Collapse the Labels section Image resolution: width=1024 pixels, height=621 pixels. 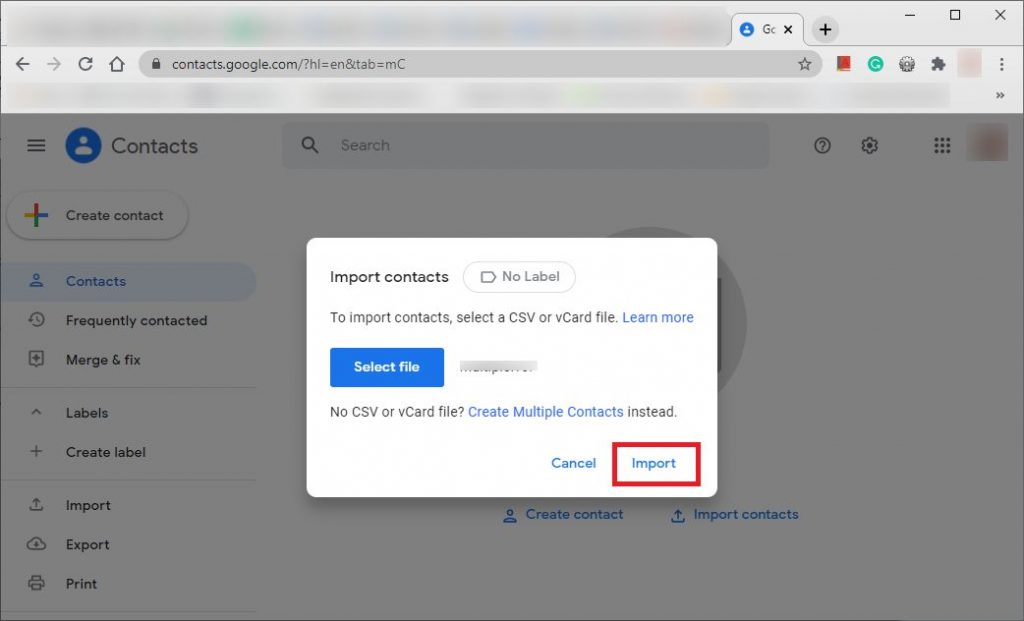(x=36, y=412)
